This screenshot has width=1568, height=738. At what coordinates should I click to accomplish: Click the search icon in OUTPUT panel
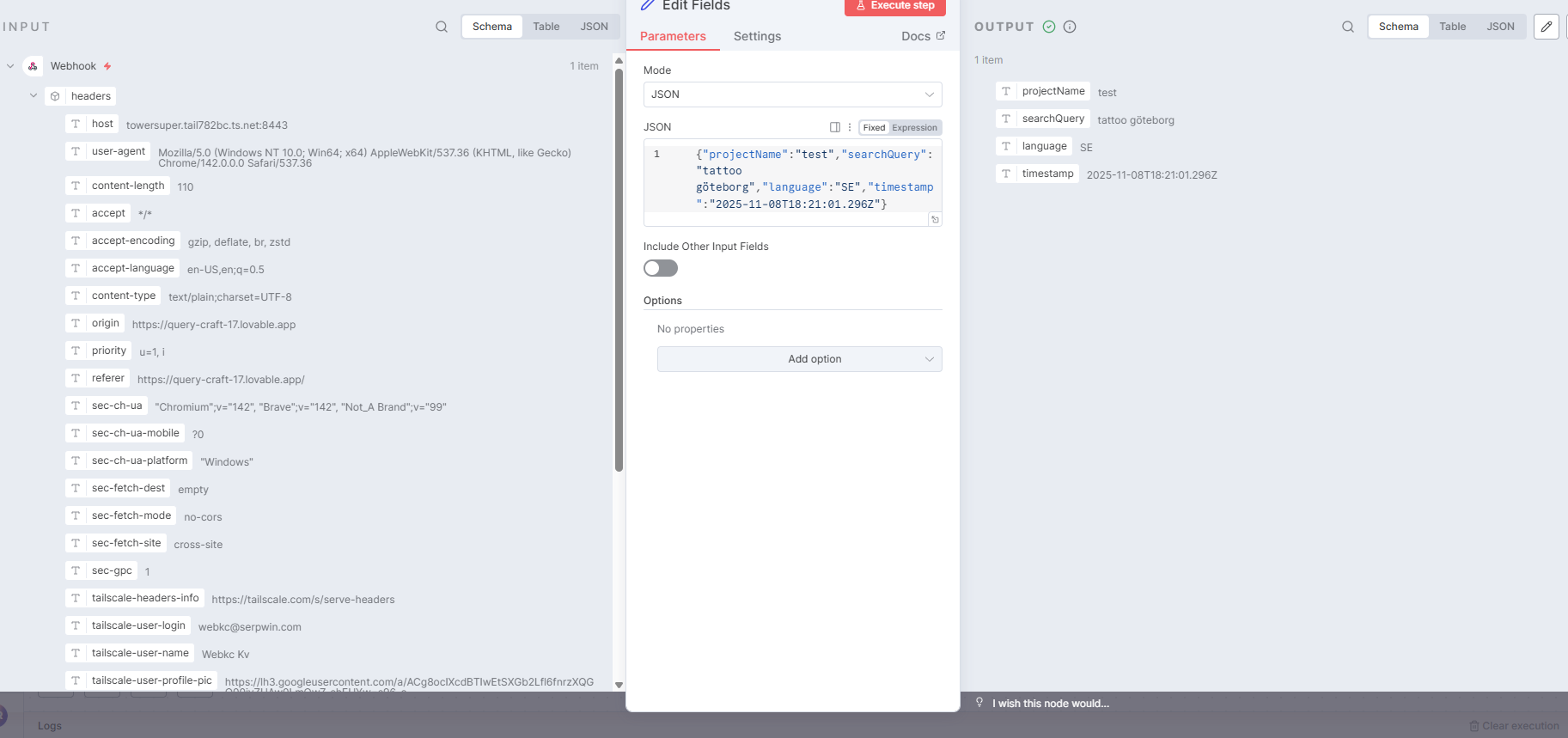click(1348, 27)
